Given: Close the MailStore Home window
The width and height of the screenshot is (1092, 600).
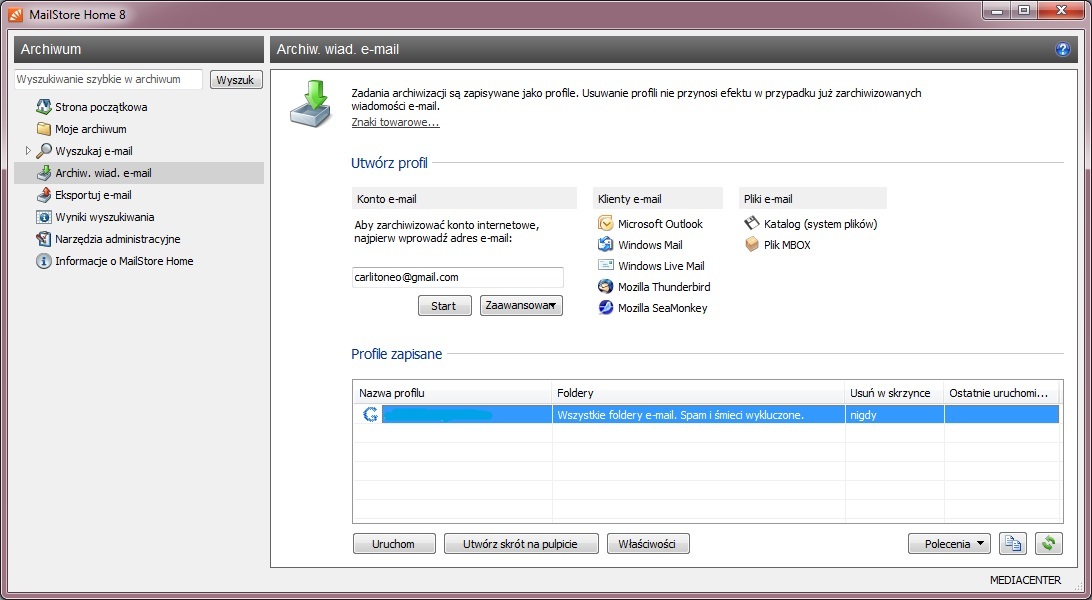Looking at the screenshot, I should coord(1061,10).
